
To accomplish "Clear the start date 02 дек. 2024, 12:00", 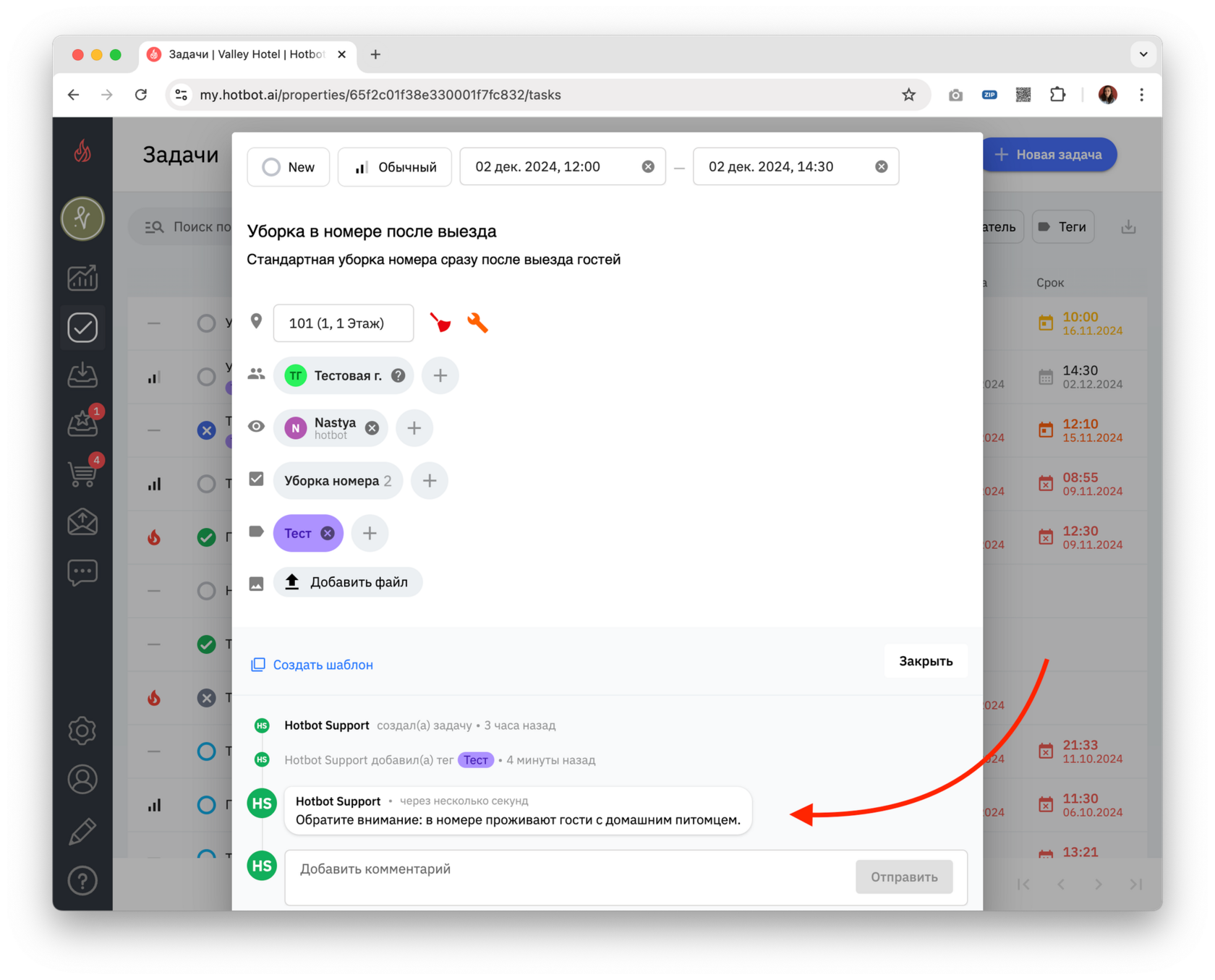I will (648, 166).
